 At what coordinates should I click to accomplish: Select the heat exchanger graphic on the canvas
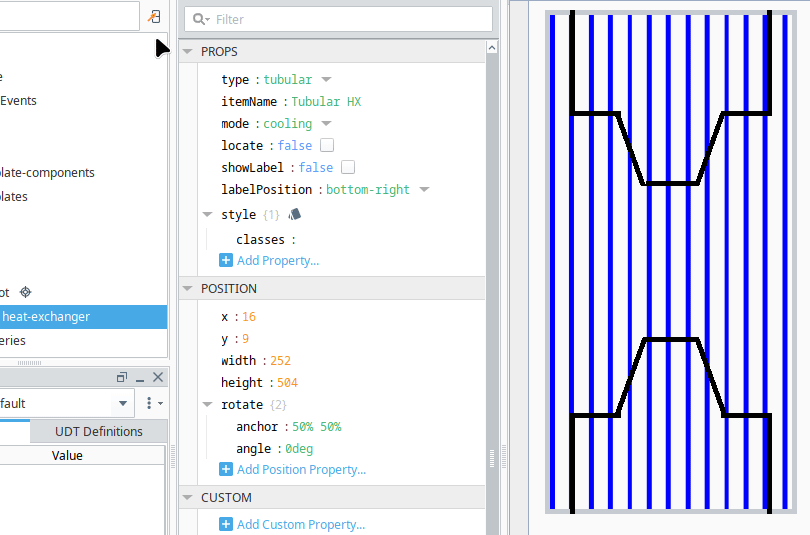[671, 262]
